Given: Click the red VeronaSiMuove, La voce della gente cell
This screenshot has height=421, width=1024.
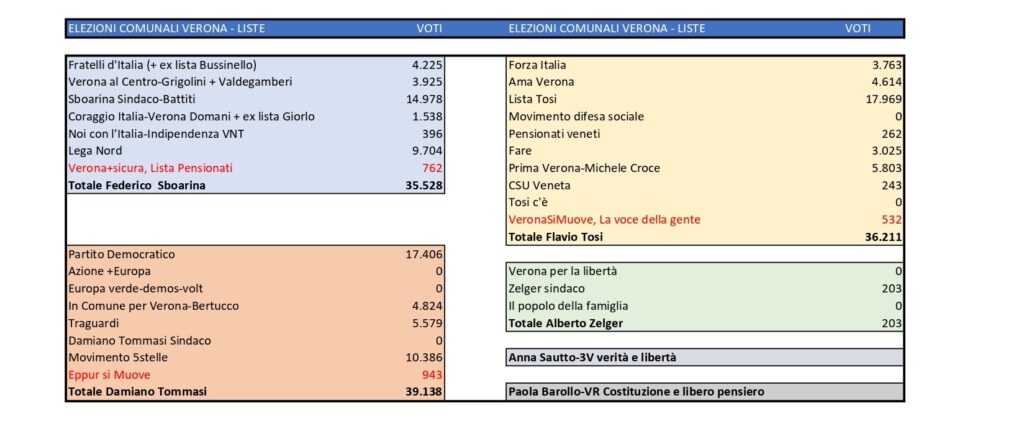Looking at the screenshot, I should click(604, 220).
